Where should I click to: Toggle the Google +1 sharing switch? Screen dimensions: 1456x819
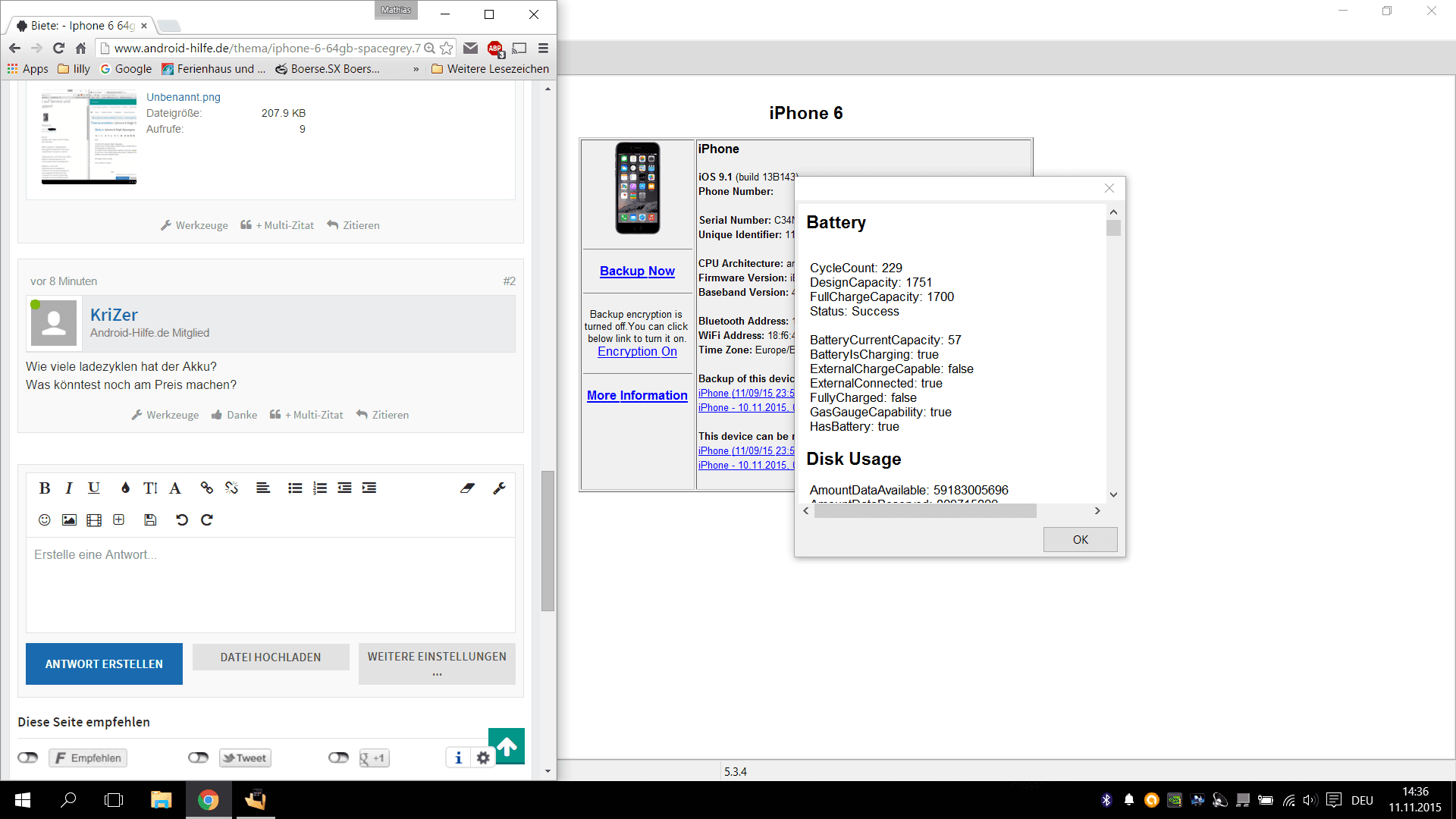tap(339, 758)
